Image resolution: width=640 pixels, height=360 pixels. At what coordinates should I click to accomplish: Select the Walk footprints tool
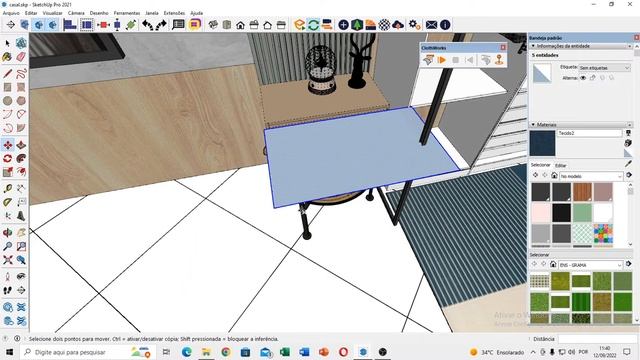(x=7, y=290)
